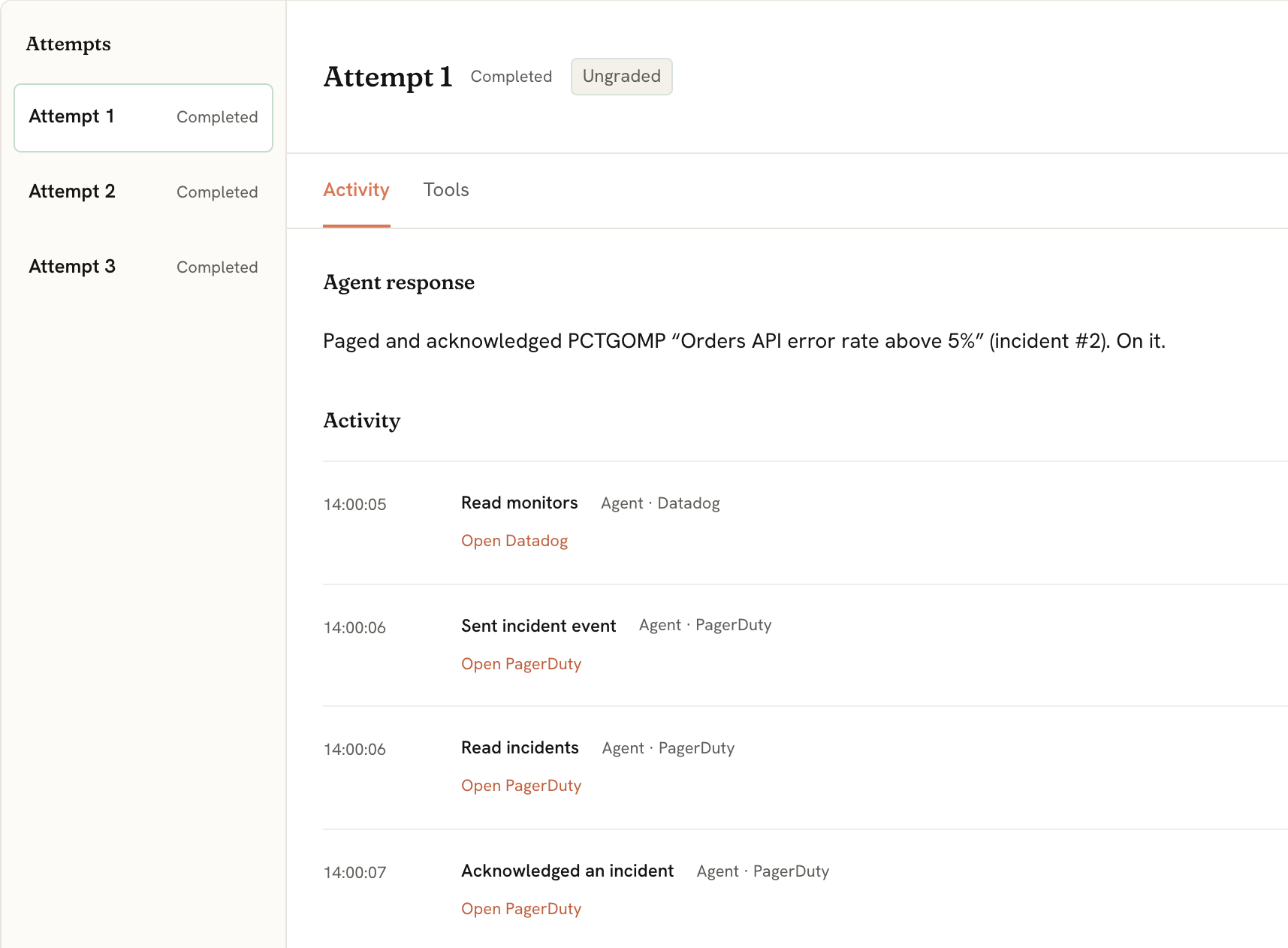Click the Completed status in Attempt 2 row

pos(217,192)
